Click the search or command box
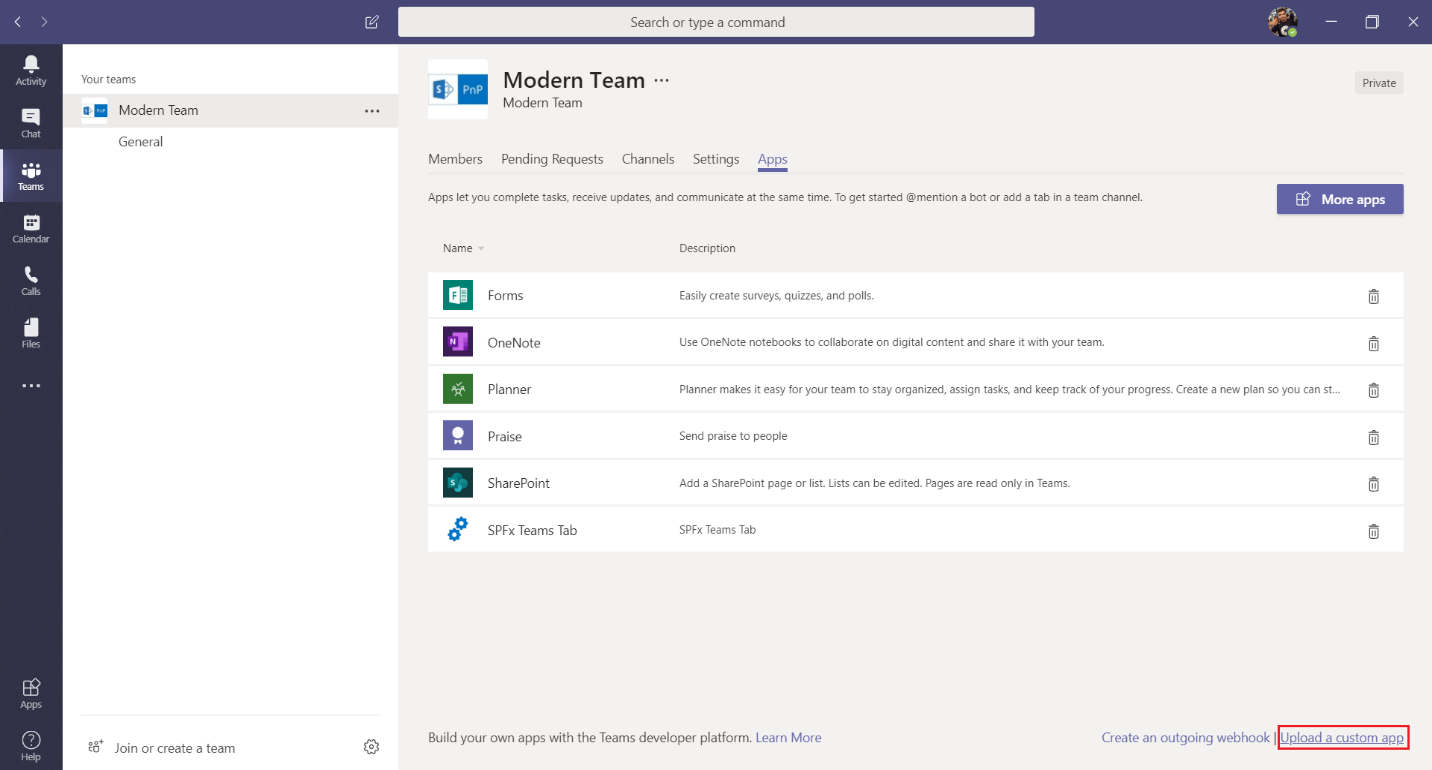 [x=716, y=22]
